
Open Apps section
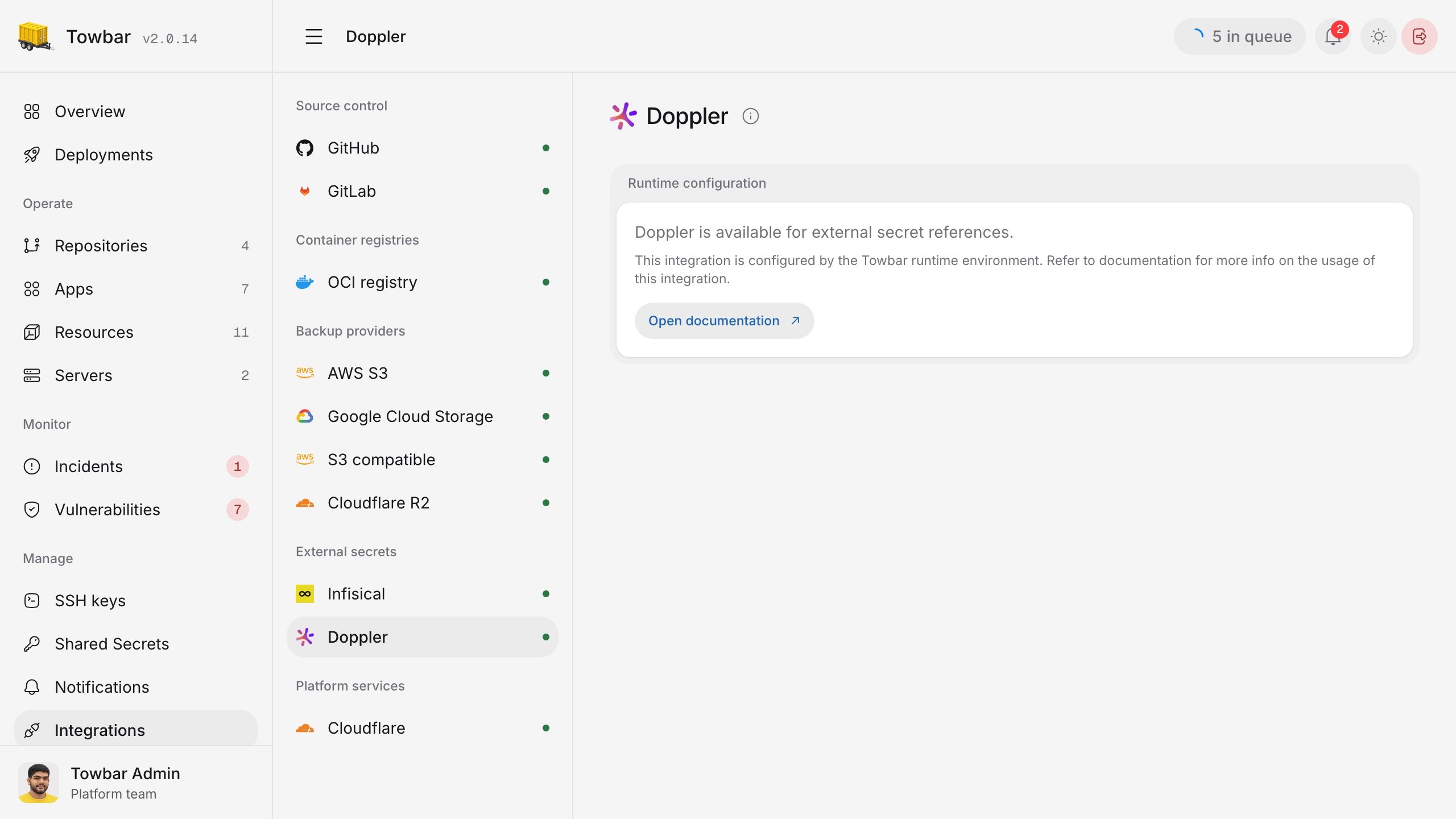[x=135, y=289]
